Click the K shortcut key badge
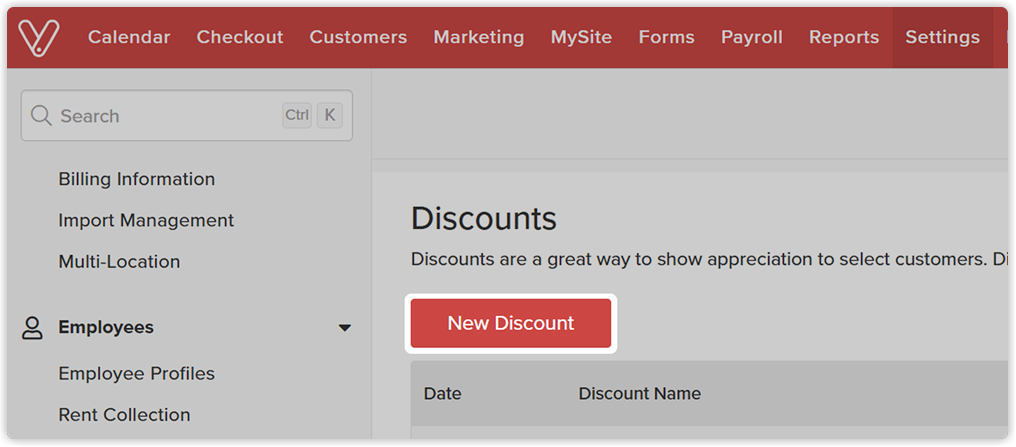1016x447 pixels. click(330, 115)
